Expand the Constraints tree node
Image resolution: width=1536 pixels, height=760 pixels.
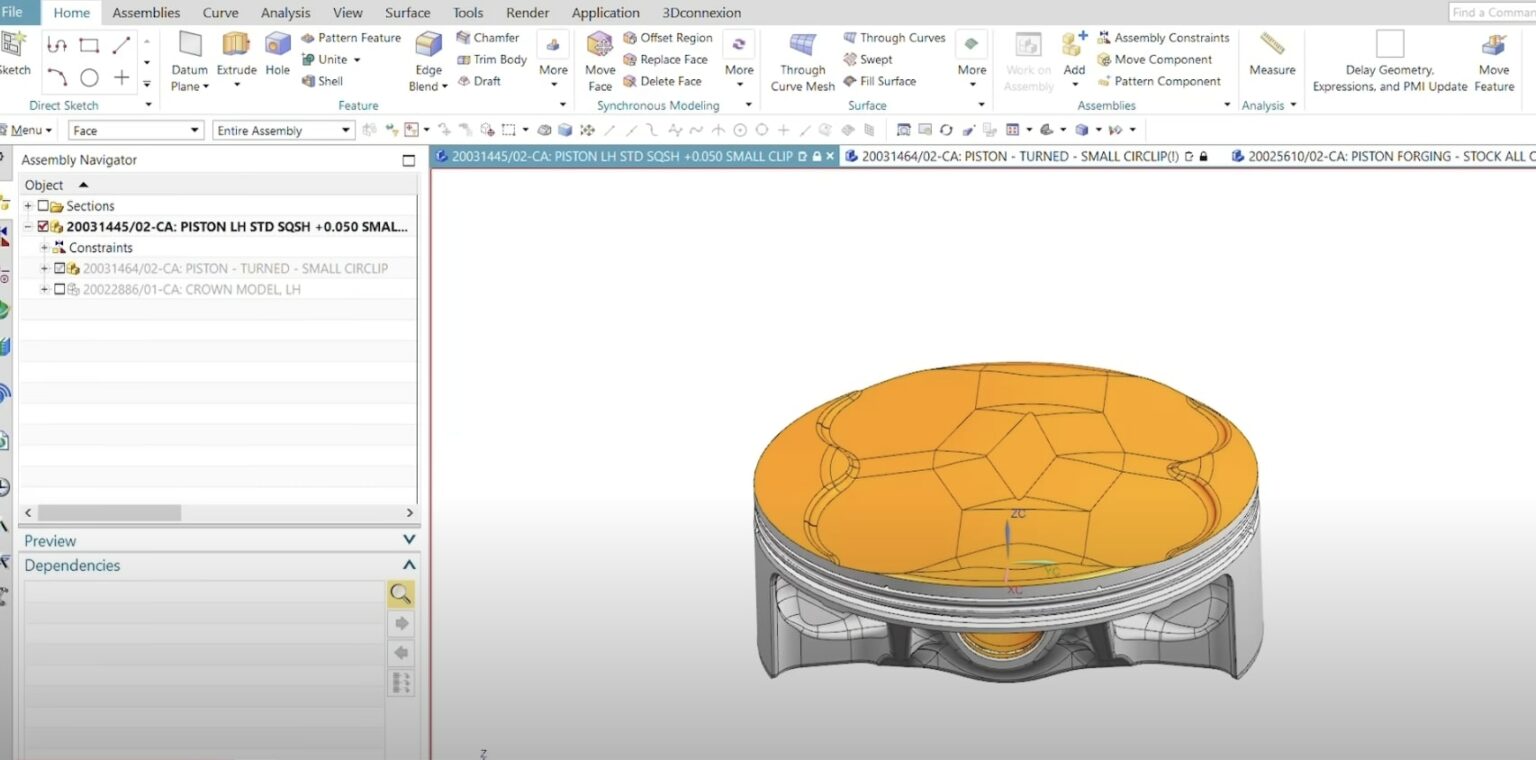point(44,248)
